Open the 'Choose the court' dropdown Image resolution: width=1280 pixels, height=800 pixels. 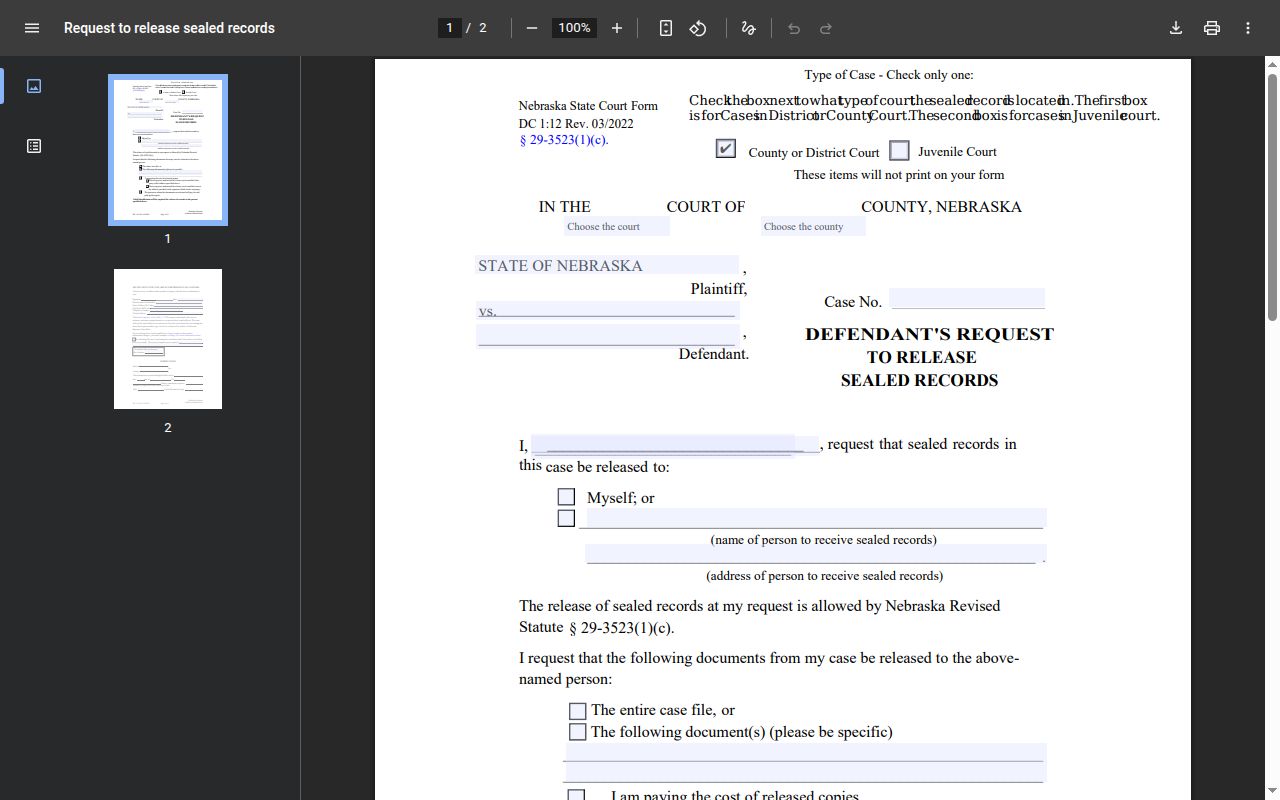point(616,227)
